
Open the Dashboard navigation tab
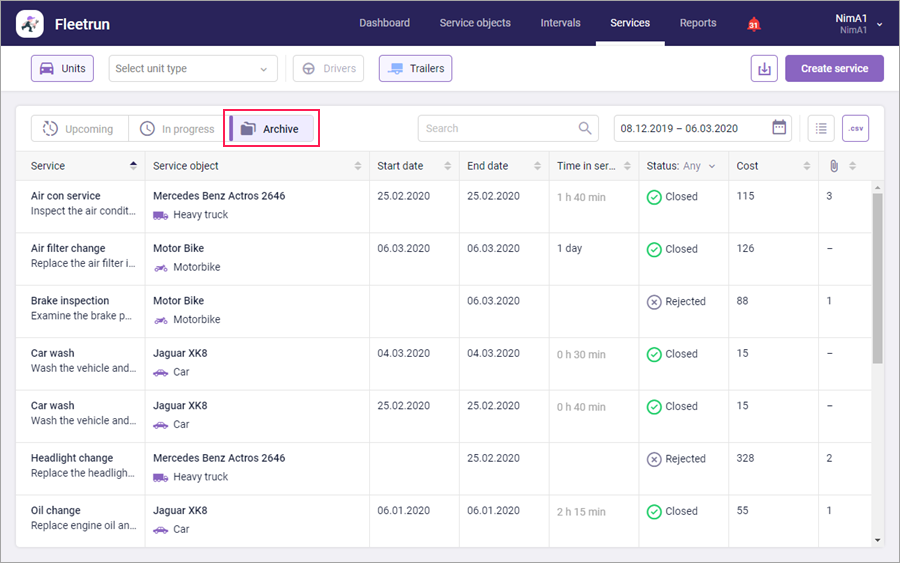[384, 23]
